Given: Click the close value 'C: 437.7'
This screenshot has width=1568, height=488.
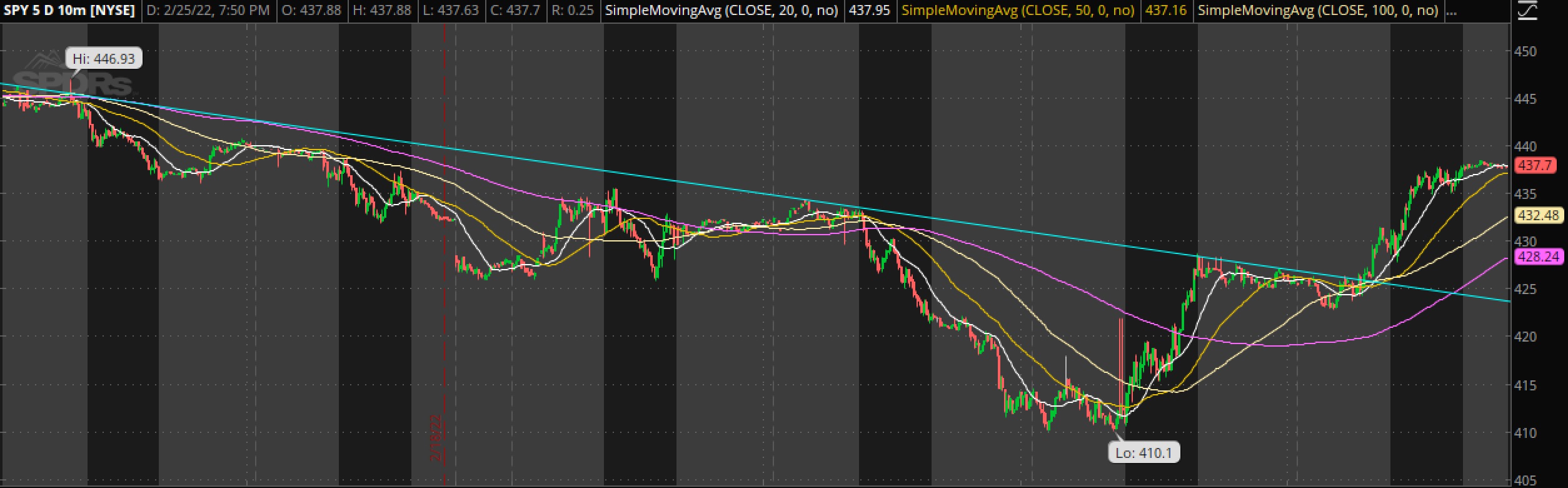Looking at the screenshot, I should click(x=515, y=10).
